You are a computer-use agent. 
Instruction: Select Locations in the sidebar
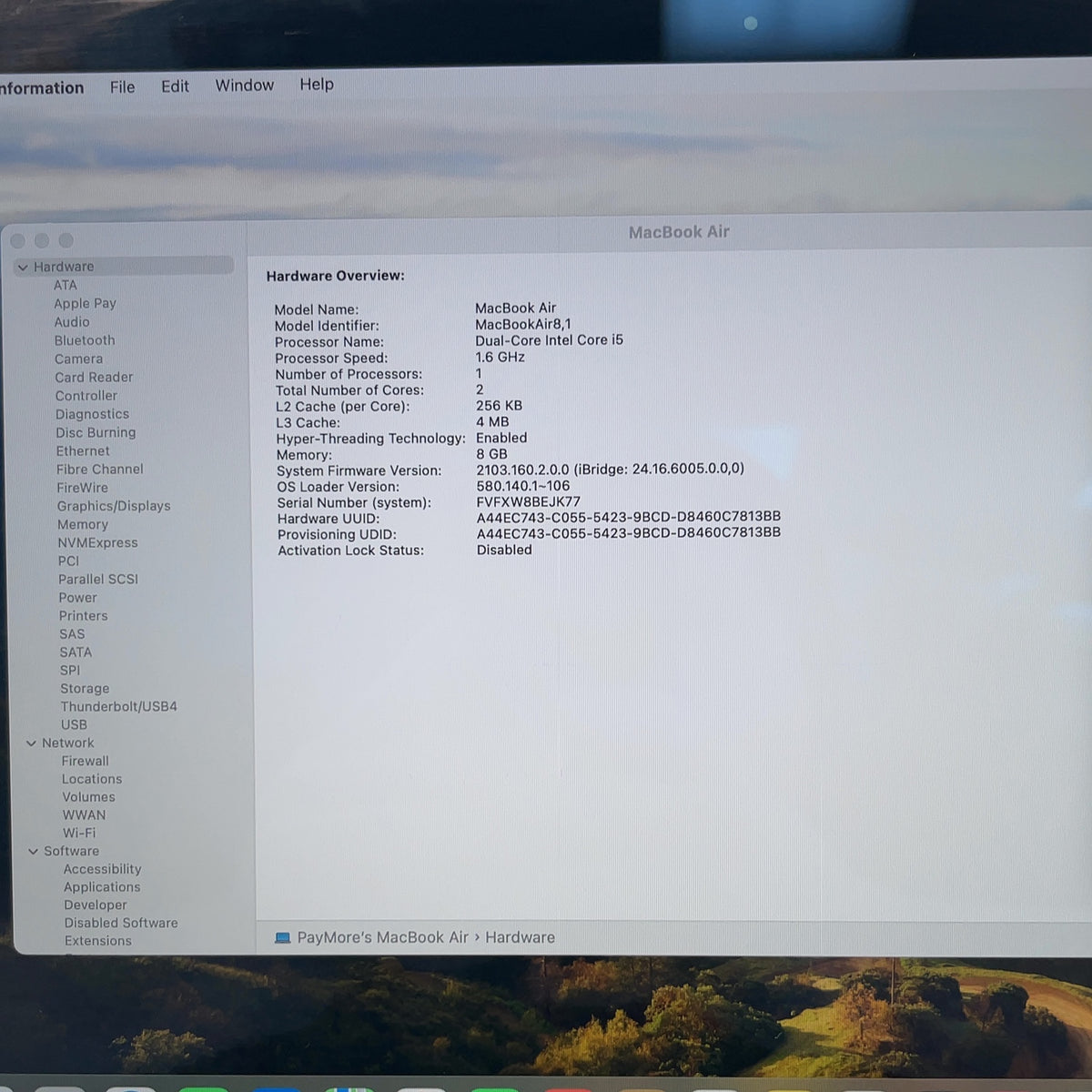click(x=92, y=779)
